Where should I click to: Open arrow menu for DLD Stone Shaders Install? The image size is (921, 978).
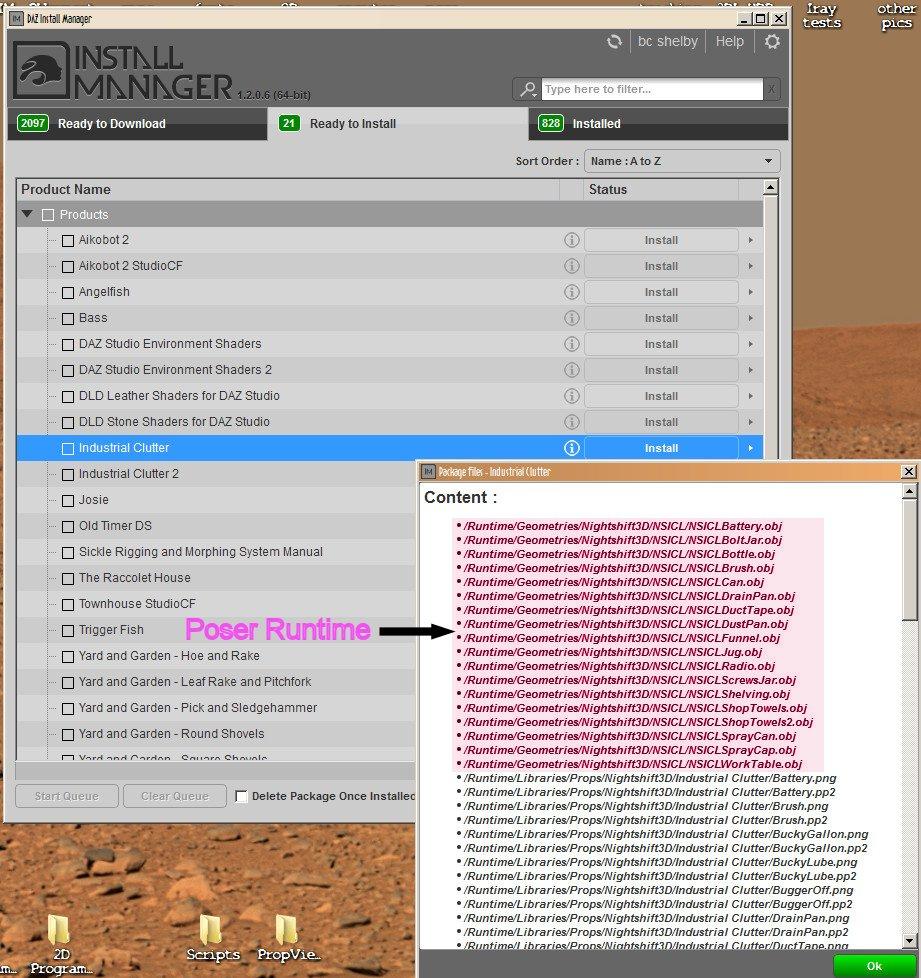click(x=751, y=422)
